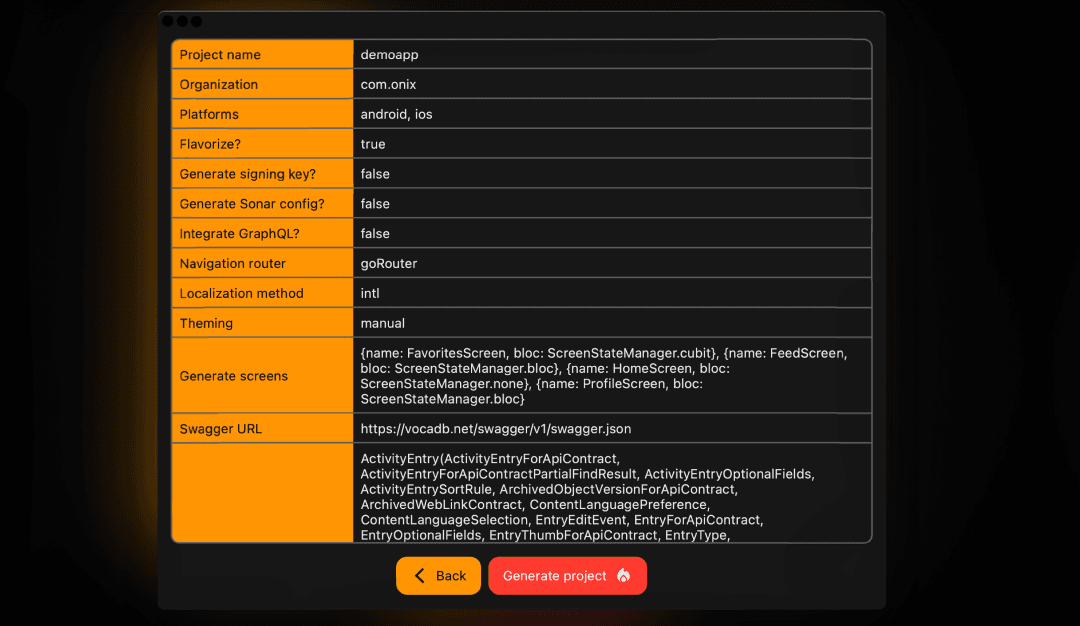The image size is (1080, 626).
Task: Click the Generate project button
Action: [x=567, y=576]
